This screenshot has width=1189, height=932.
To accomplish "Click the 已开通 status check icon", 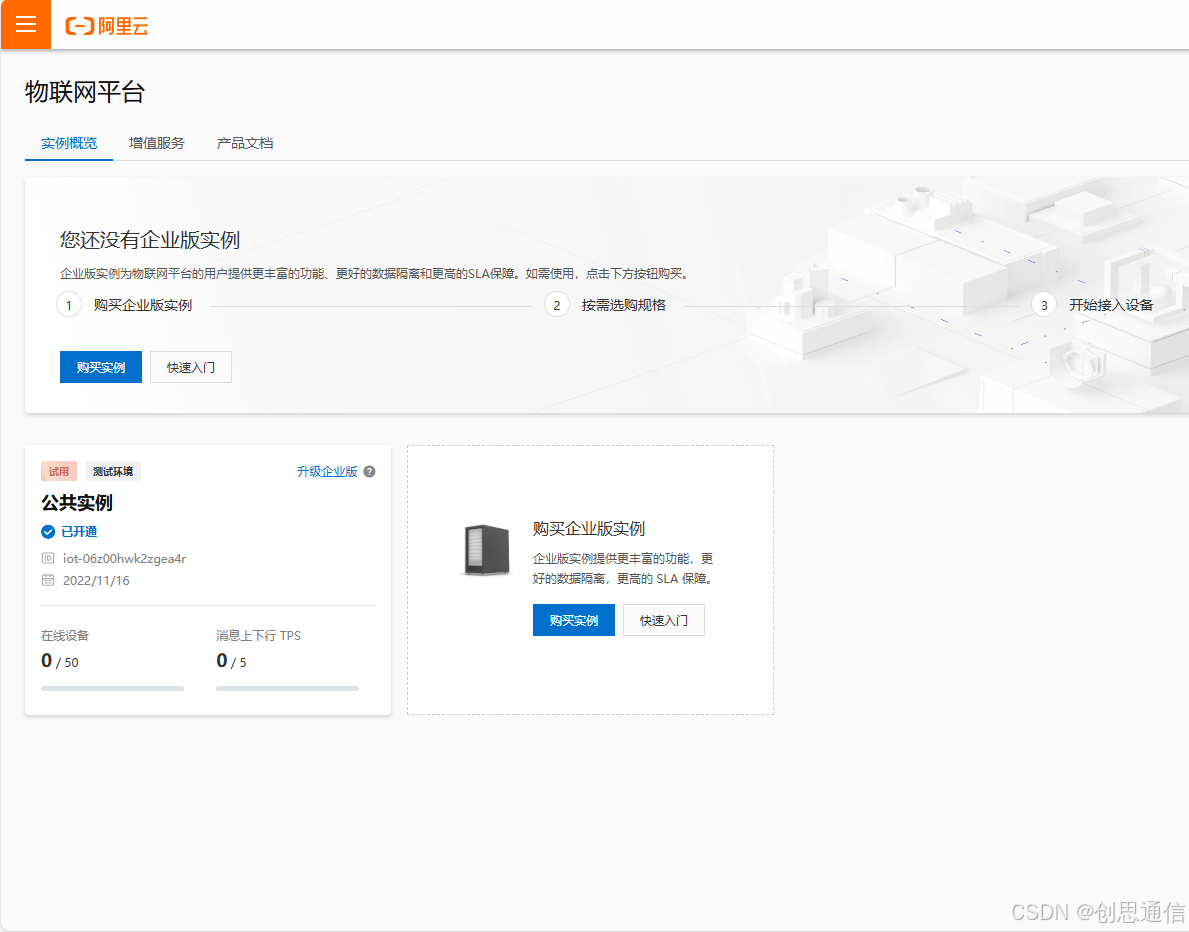I will coord(48,532).
